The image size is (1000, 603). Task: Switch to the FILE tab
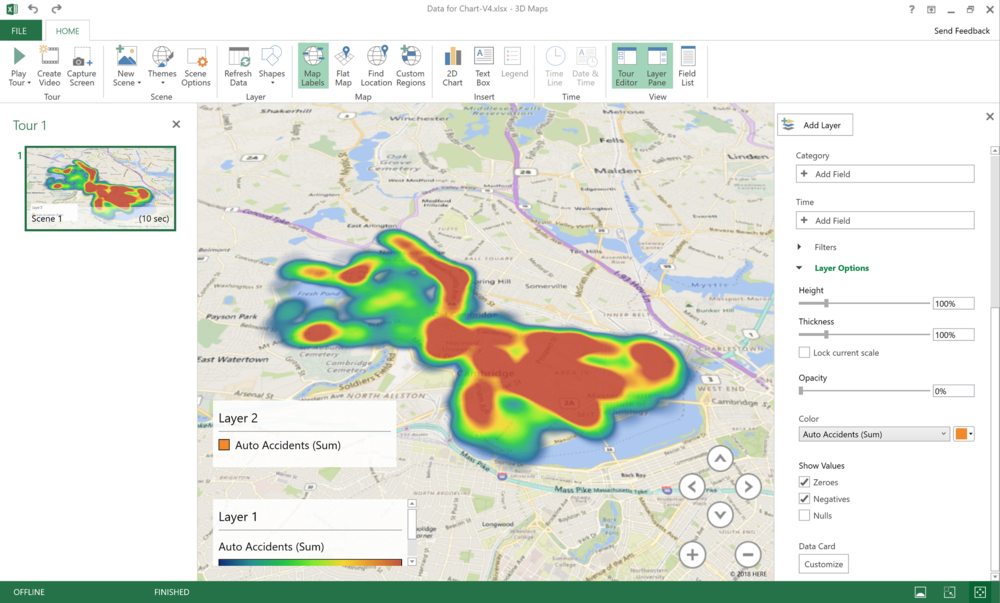pos(19,30)
